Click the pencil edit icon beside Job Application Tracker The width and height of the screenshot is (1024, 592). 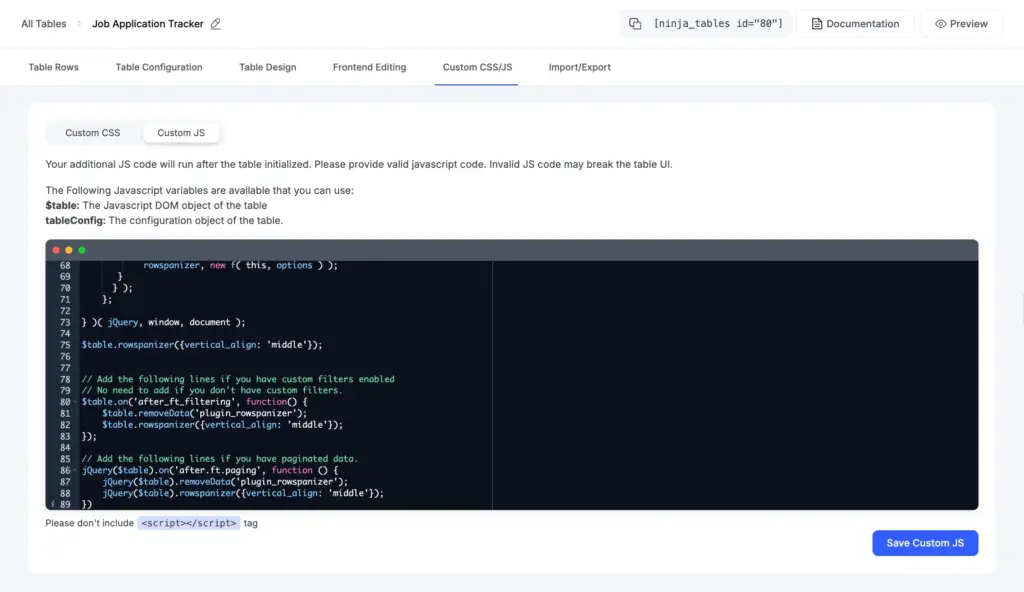point(216,24)
